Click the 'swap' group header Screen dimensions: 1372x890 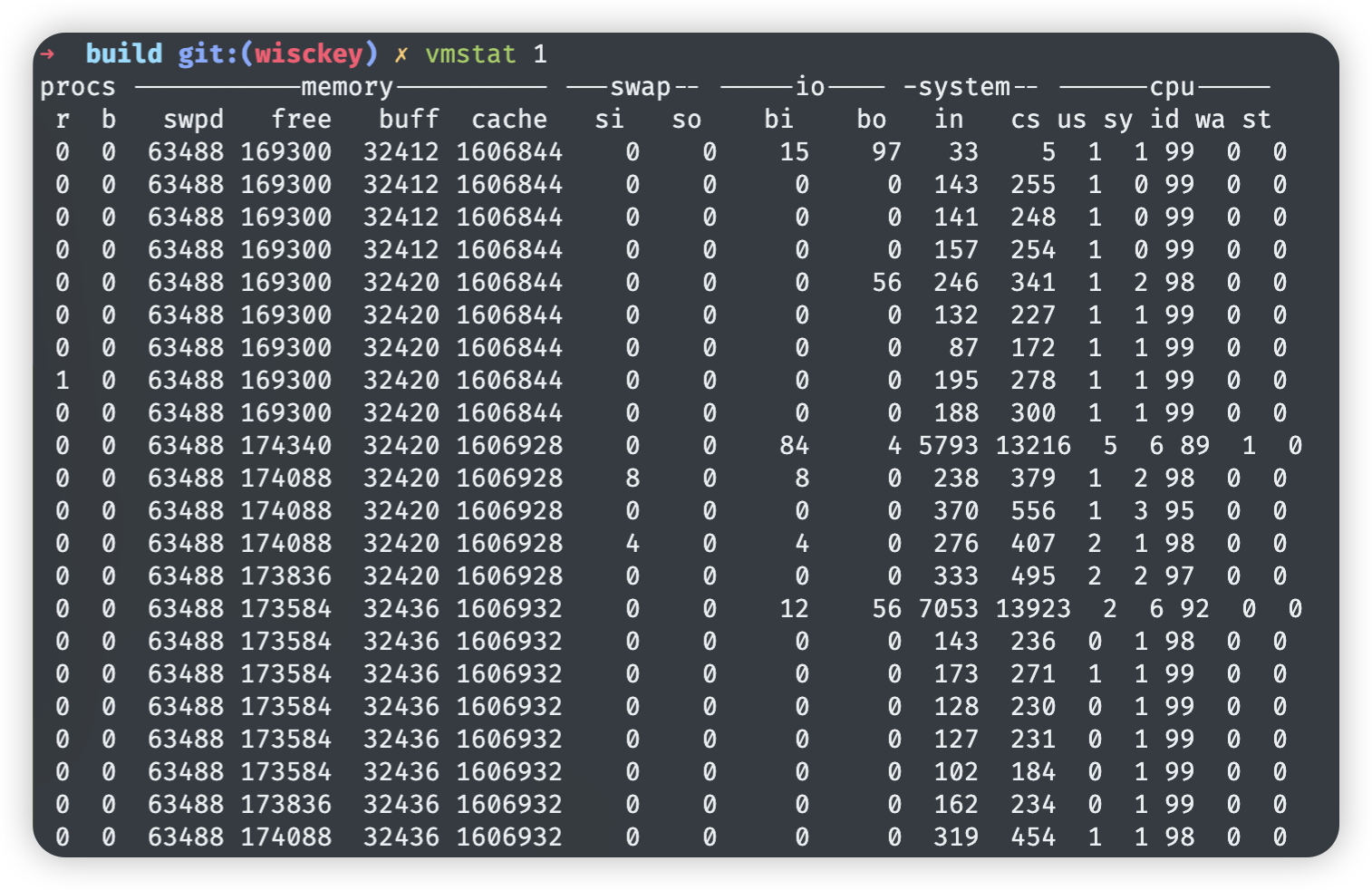click(x=641, y=87)
